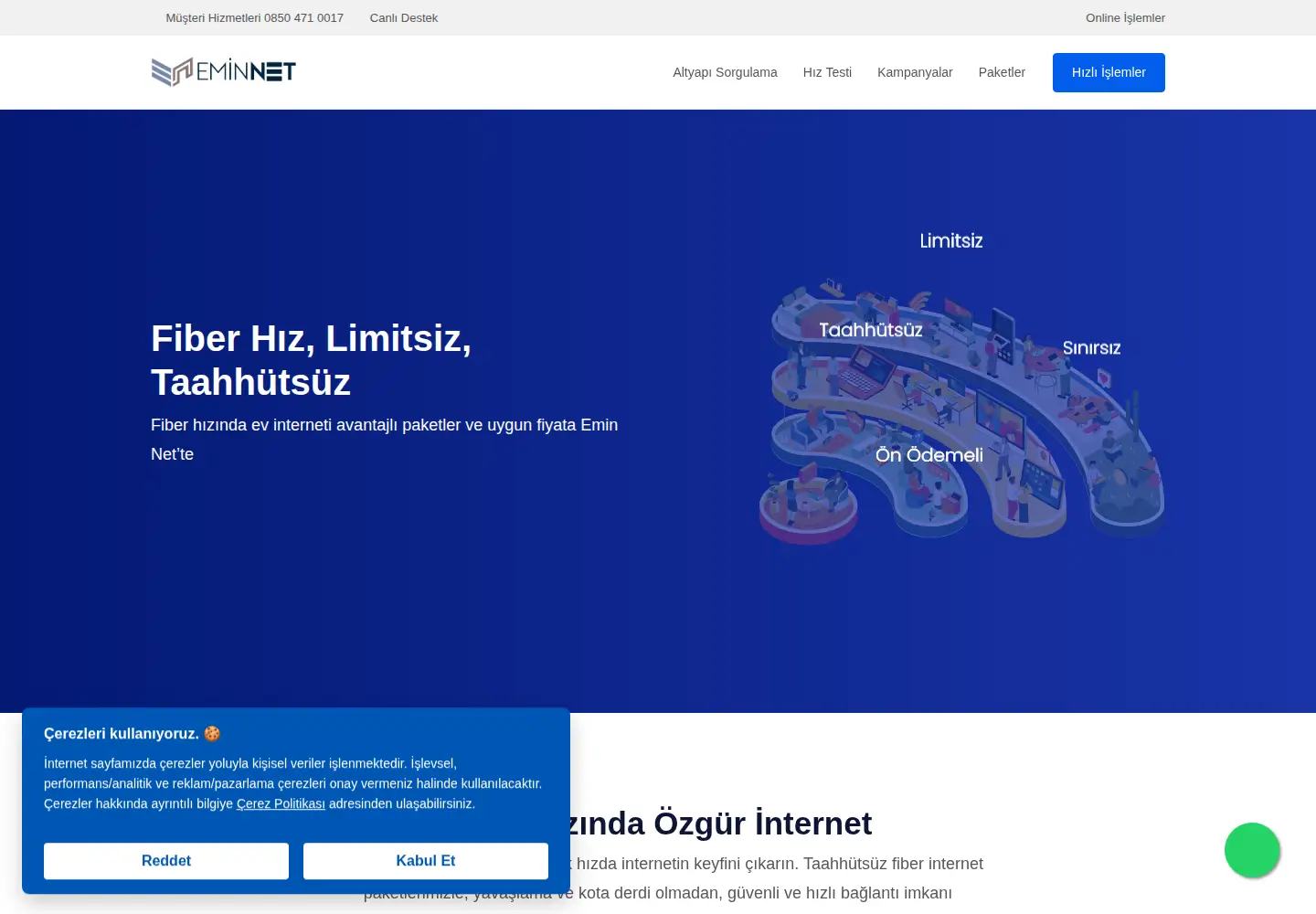1316x914 pixels.
Task: Click the 'Sınırsız' label in illustration
Action: click(x=1091, y=347)
